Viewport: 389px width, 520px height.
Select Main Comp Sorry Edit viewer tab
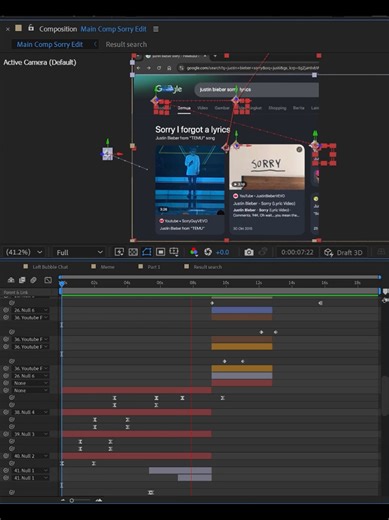click(50, 44)
